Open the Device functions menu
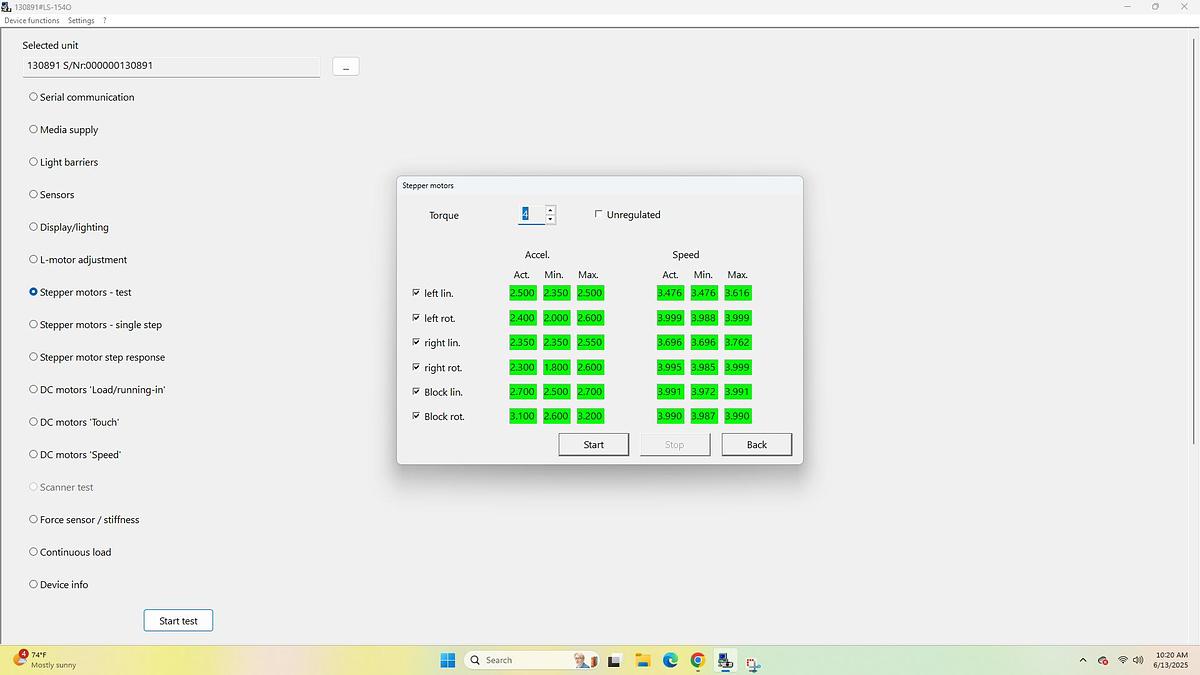Viewport: 1200px width, 675px height. (x=32, y=20)
